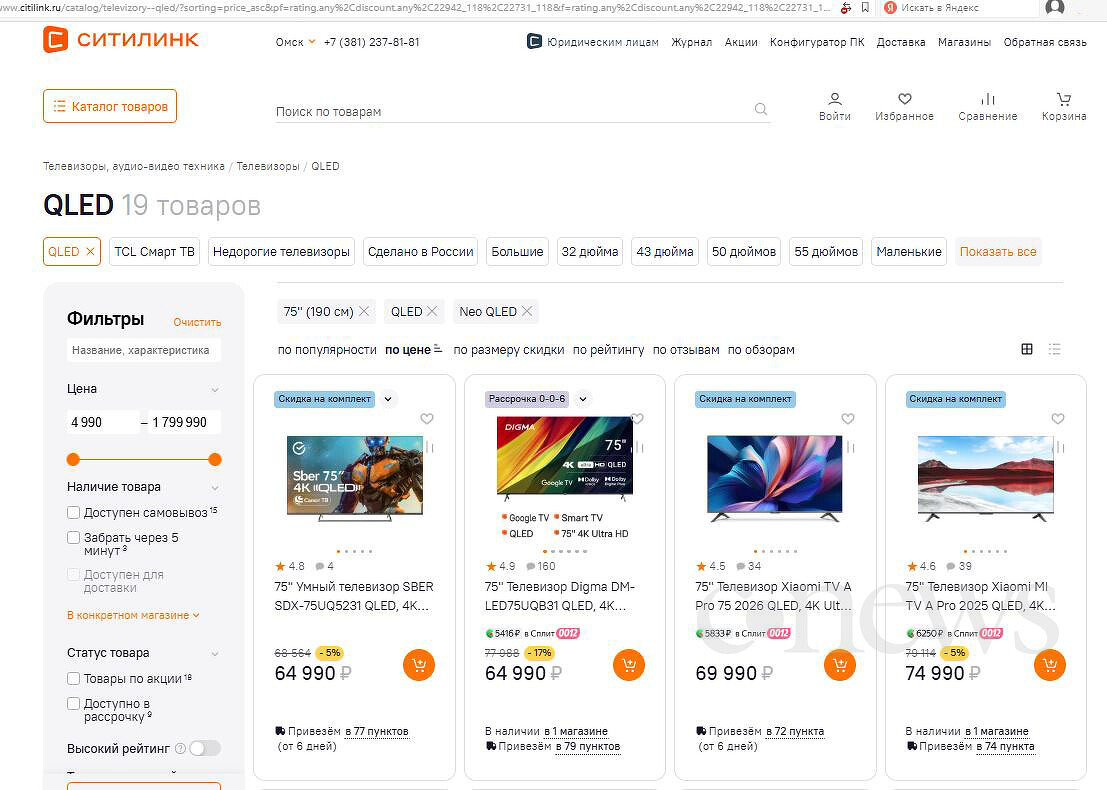The image size is (1107, 790).
Task: Open the Сравнение comparison icon
Action: (987, 100)
